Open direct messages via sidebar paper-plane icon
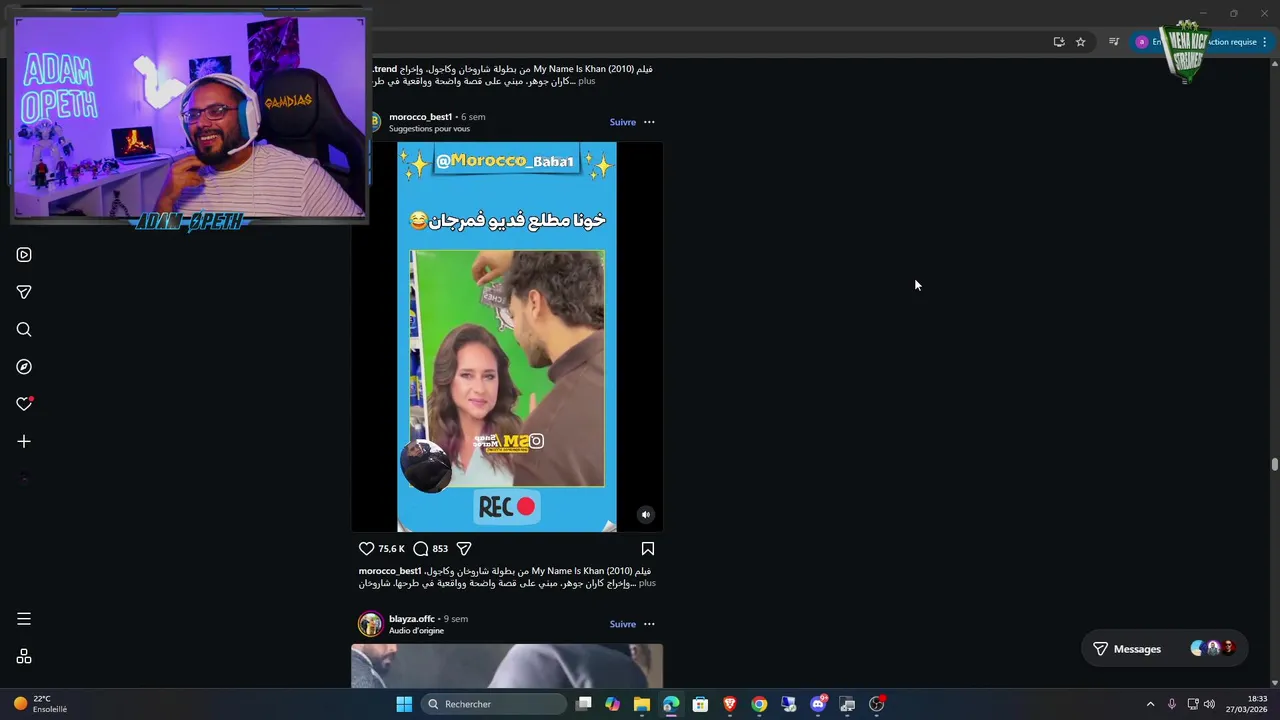1280x720 pixels. [24, 292]
